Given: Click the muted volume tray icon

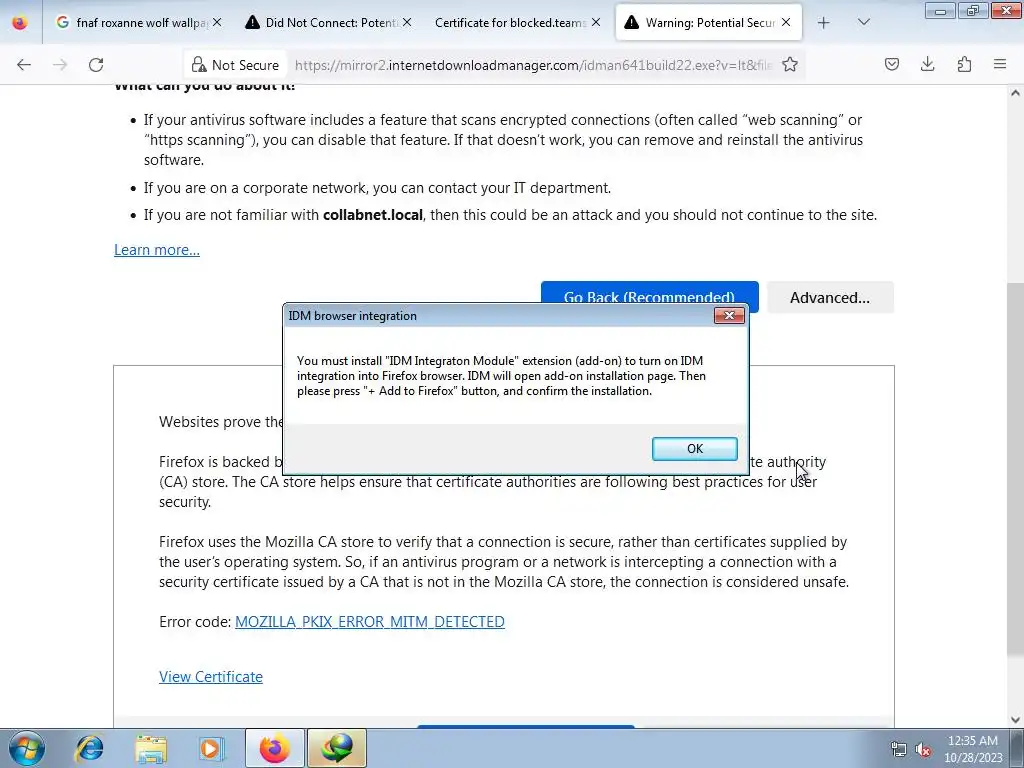Looking at the screenshot, I should point(923,749).
